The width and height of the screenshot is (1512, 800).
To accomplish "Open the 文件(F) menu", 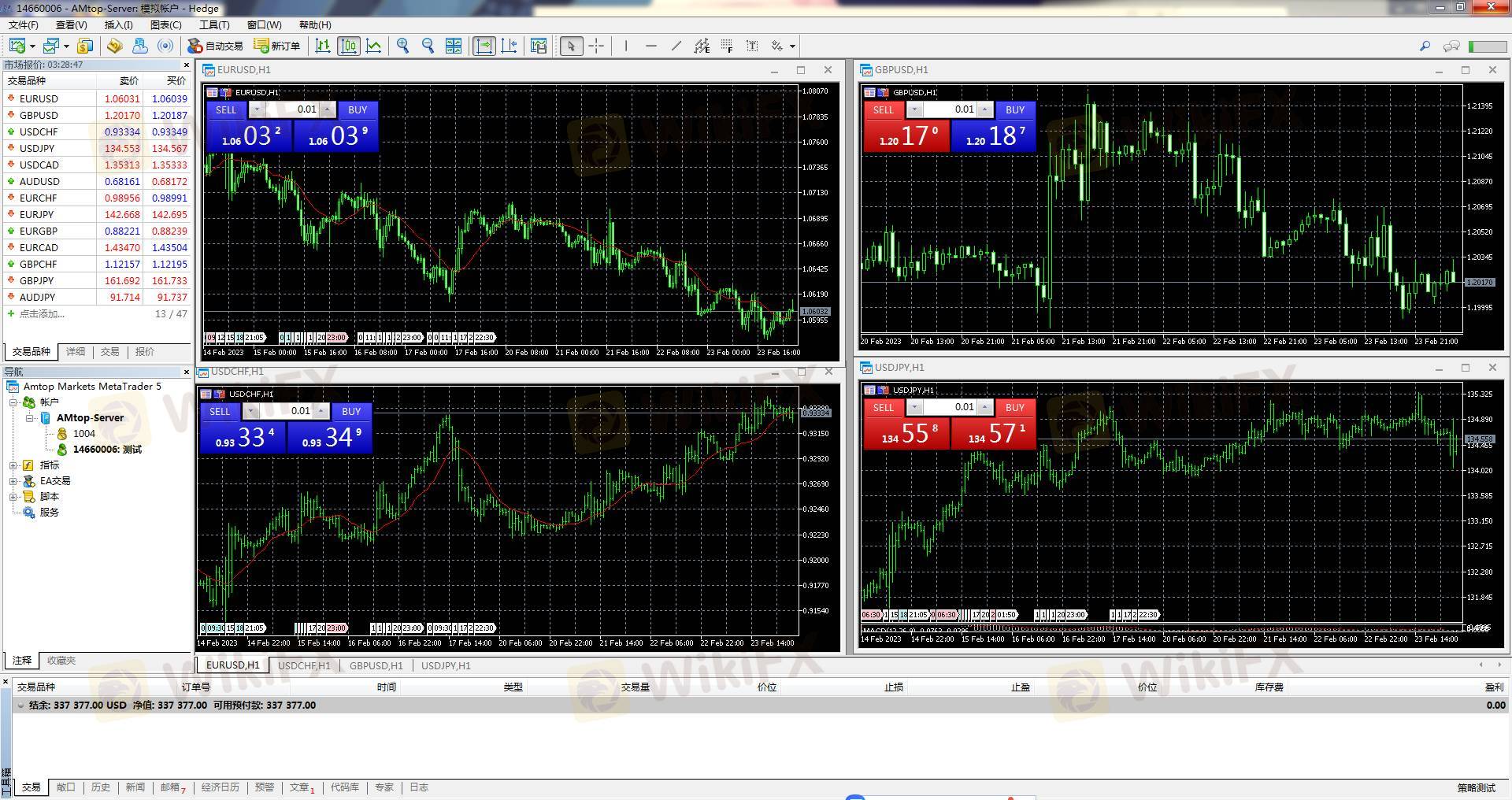I will click(24, 25).
